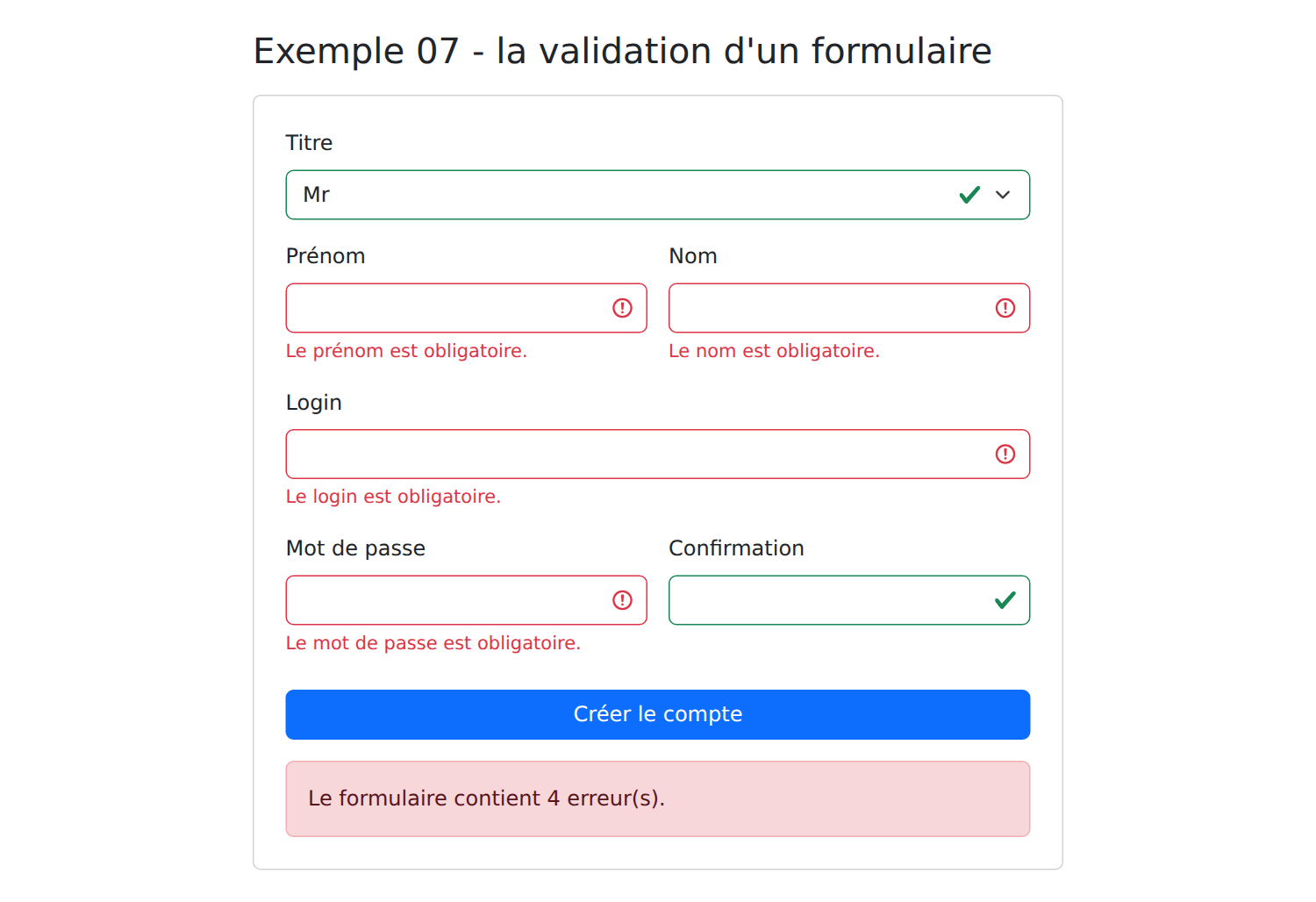
Task: Click the green checkmark in Confirmation field
Action: [1005, 600]
